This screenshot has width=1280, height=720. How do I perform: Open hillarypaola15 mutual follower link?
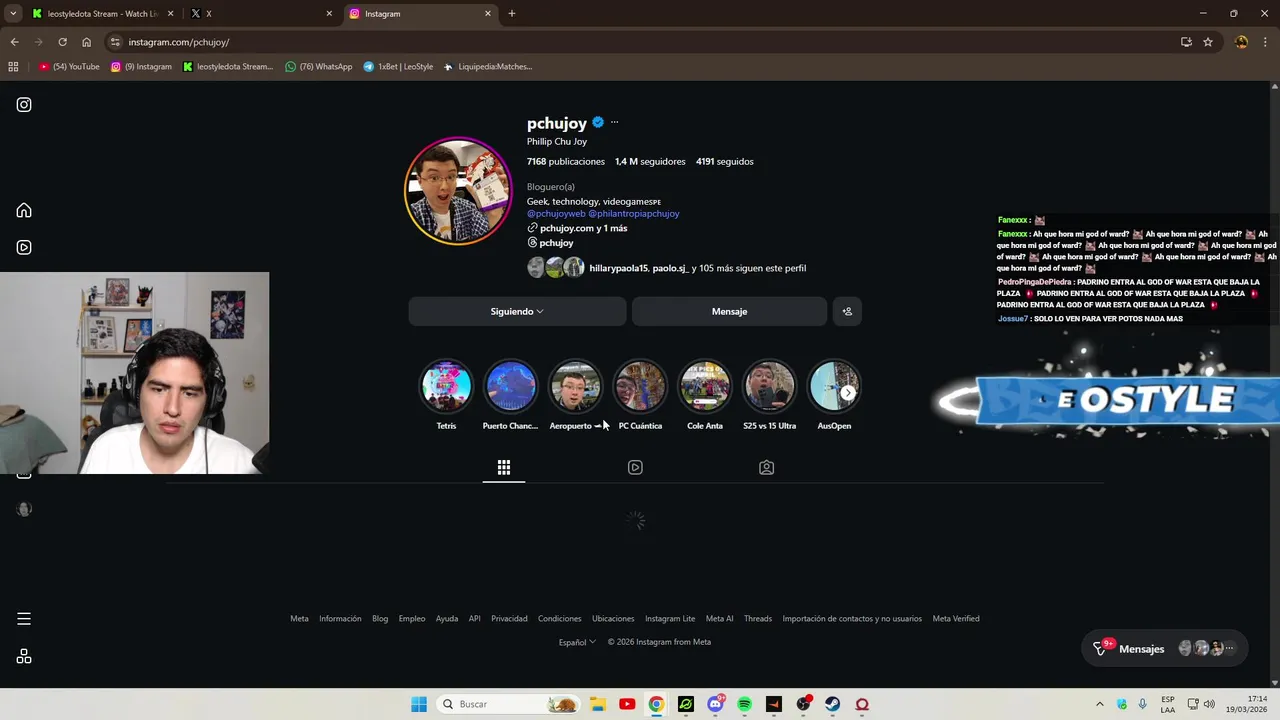point(618,268)
